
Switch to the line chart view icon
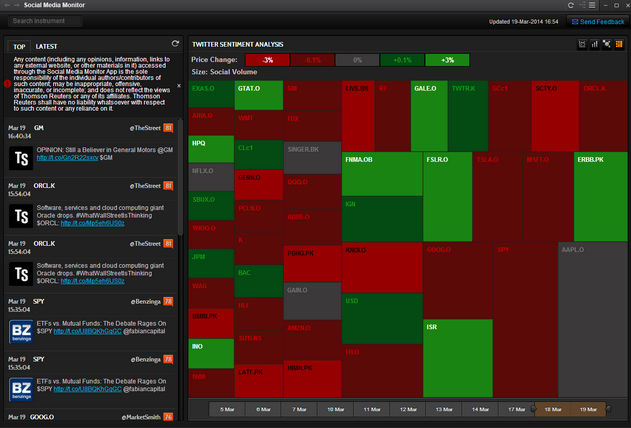[x=582, y=44]
